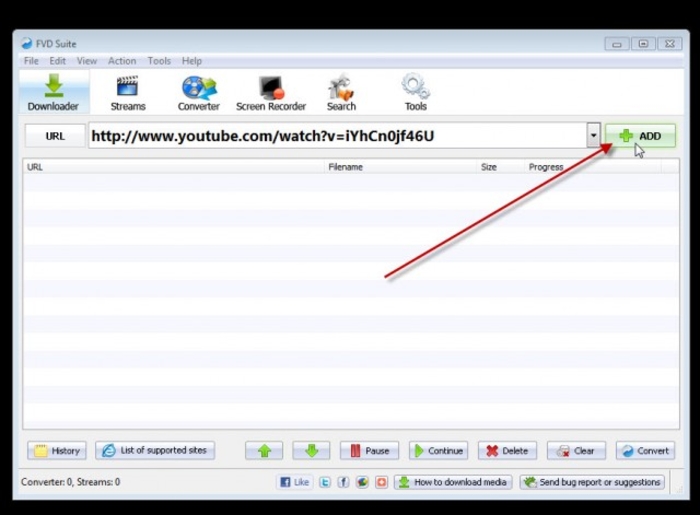Click the Facebook Like button
The image size is (700, 515).
coord(295,482)
